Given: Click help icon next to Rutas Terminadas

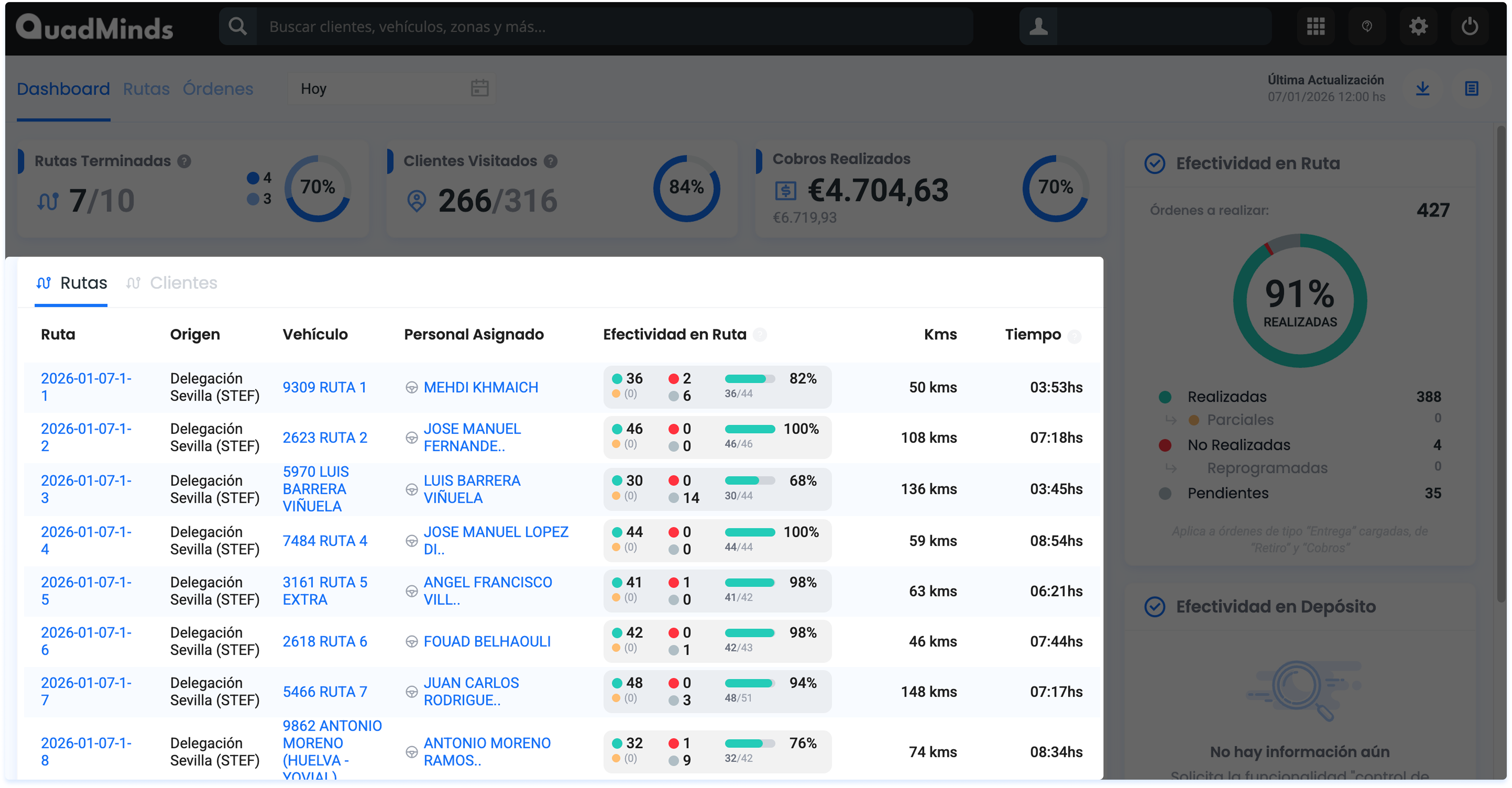Looking at the screenshot, I should pos(184,161).
